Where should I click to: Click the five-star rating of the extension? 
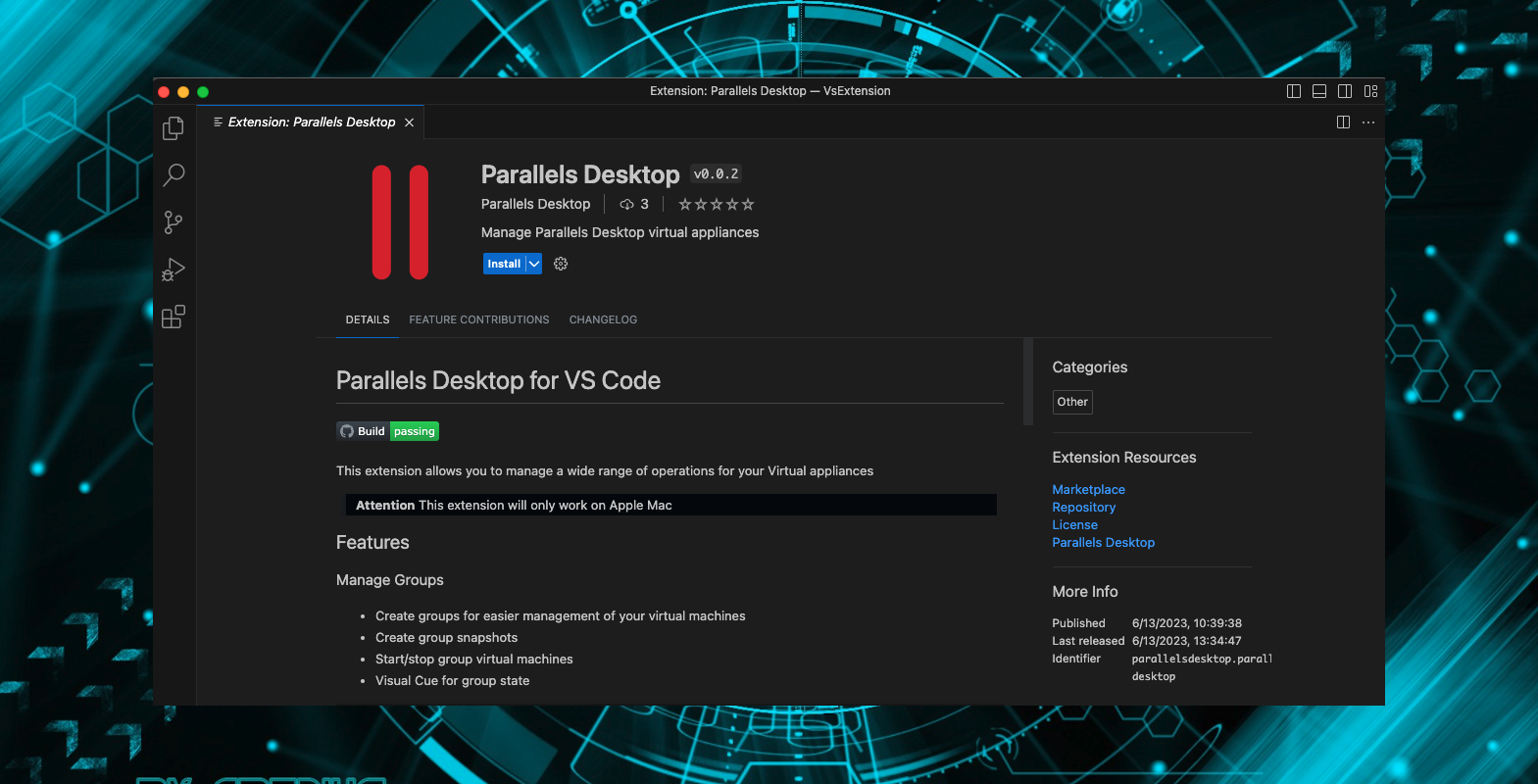tap(717, 204)
